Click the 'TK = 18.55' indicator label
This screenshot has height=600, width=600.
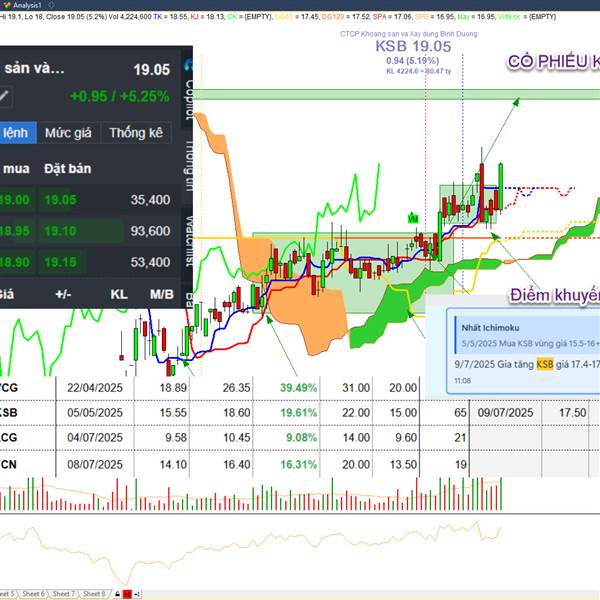coord(170,17)
